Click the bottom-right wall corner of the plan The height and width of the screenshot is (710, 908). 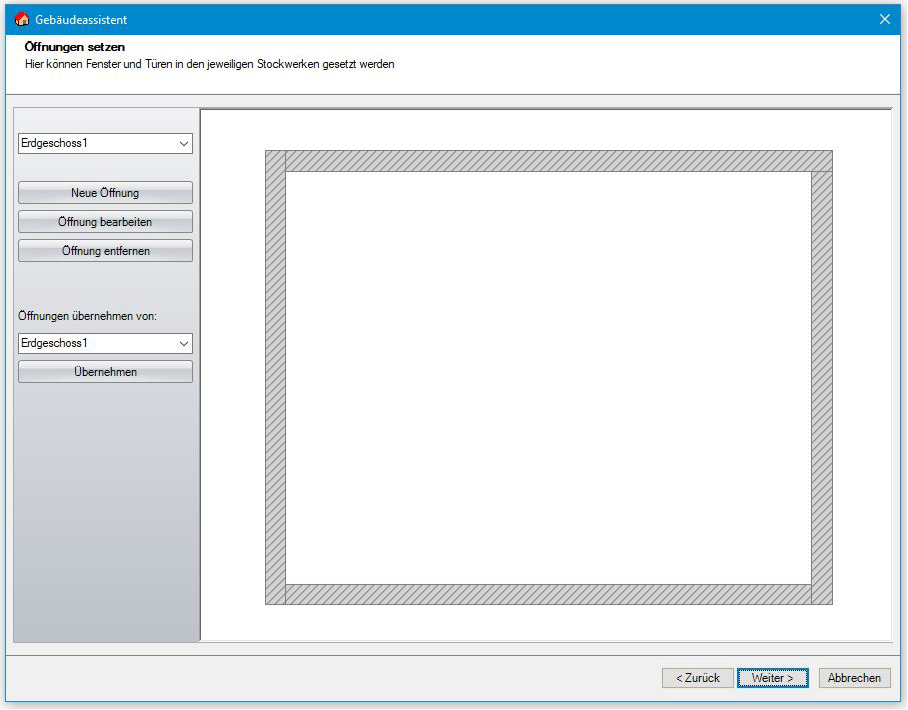[x=821, y=594]
